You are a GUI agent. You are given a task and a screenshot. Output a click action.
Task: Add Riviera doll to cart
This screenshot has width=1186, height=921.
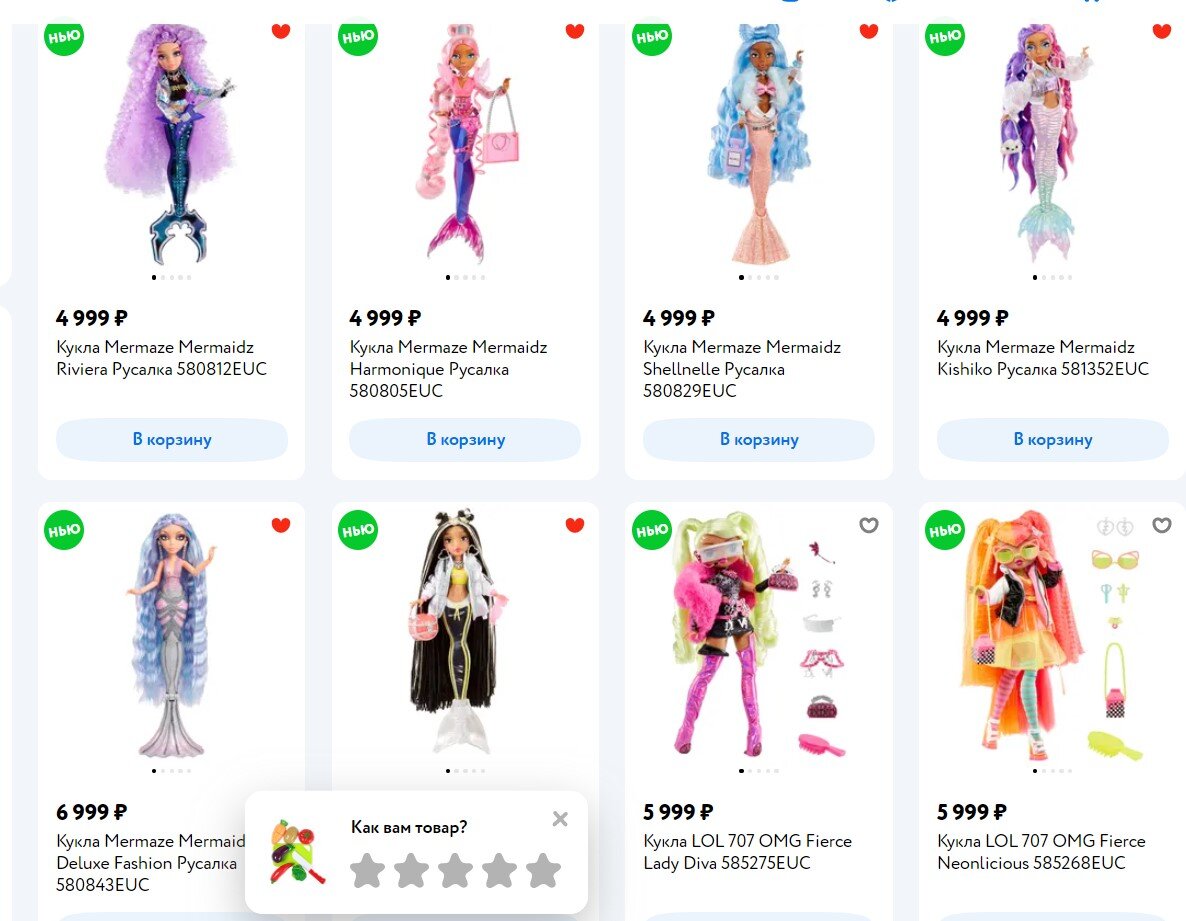pyautogui.click(x=172, y=439)
